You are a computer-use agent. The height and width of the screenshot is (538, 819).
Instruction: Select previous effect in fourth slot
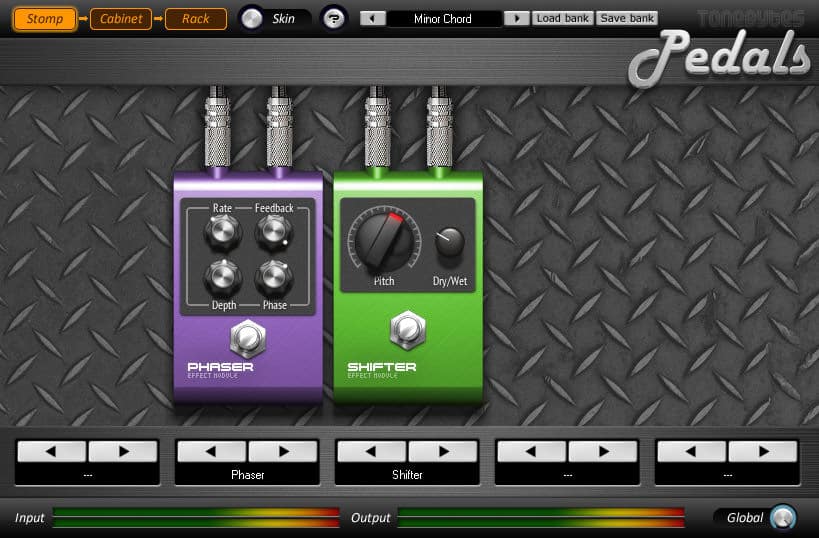pos(531,451)
